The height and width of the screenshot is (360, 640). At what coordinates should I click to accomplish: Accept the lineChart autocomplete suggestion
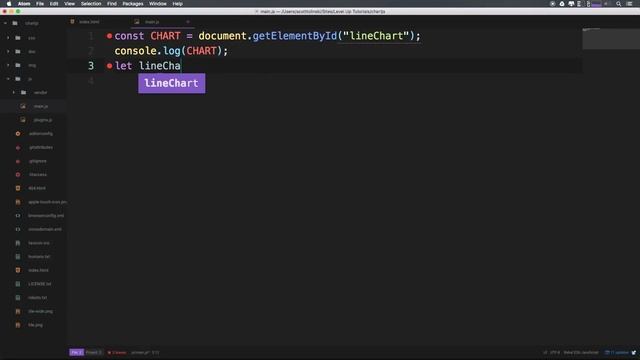(171, 83)
